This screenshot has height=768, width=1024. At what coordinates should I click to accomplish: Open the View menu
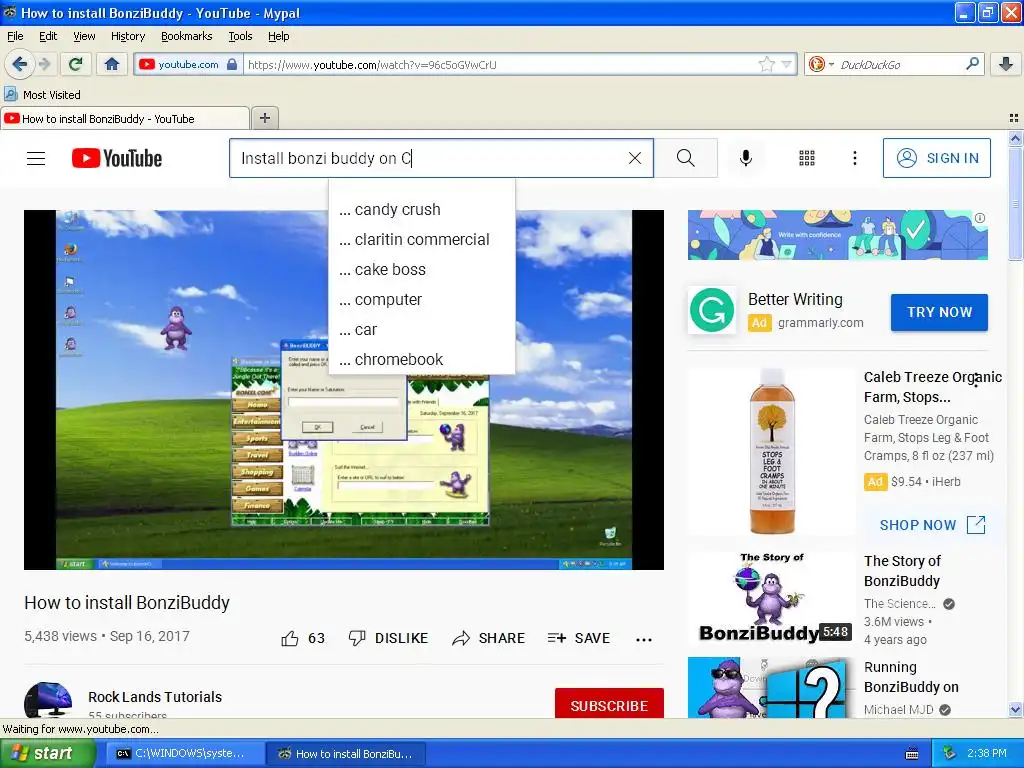point(84,36)
